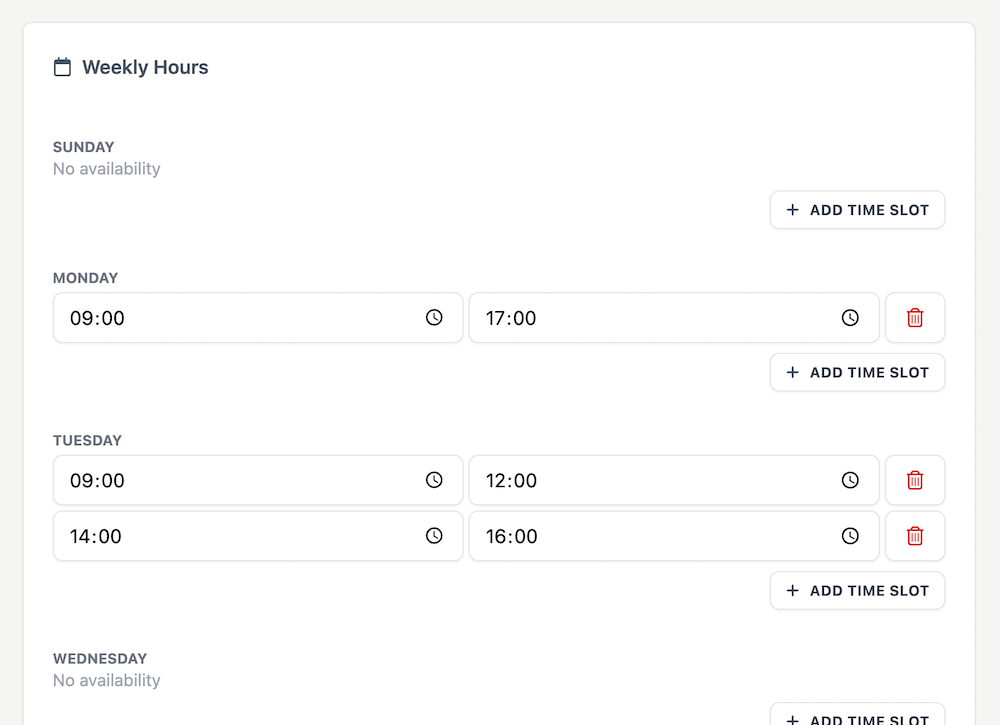Delete Tuesday's 09:00–12:00 time slot
The height and width of the screenshot is (725, 1000).
pos(915,480)
